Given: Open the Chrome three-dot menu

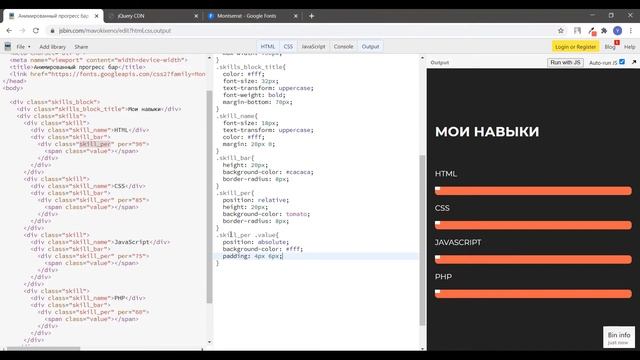Looking at the screenshot, I should pyautogui.click(x=631, y=31).
